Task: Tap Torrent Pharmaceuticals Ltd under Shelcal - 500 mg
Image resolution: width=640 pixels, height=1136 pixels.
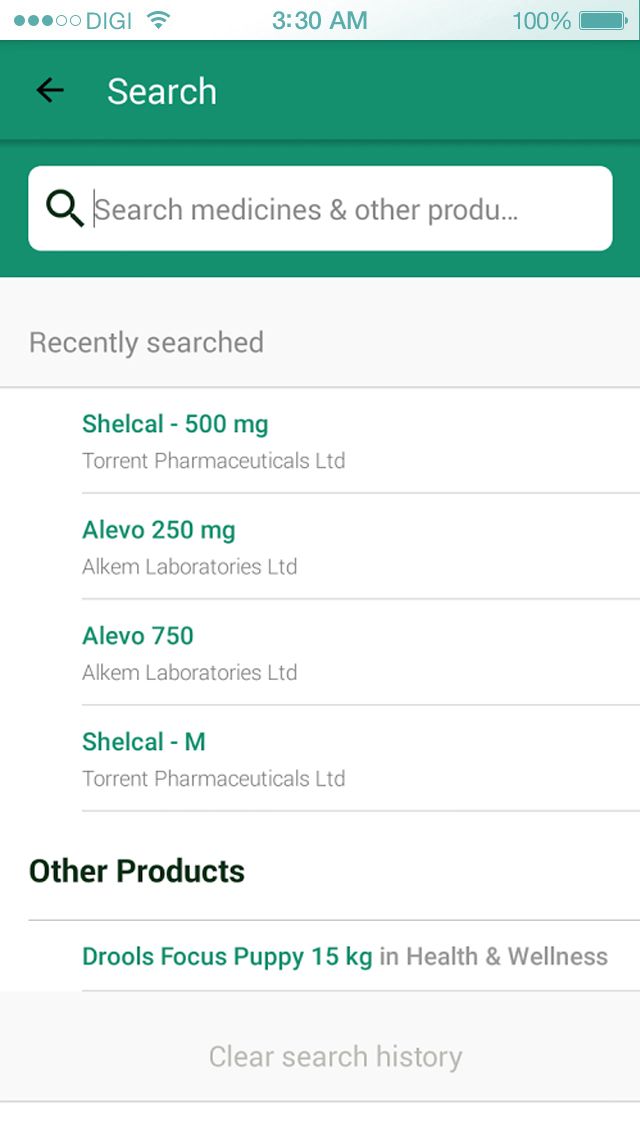Action: 213,461
